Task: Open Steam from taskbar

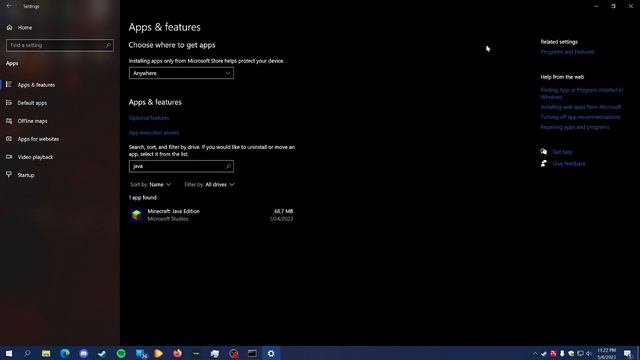Action: 102,353
